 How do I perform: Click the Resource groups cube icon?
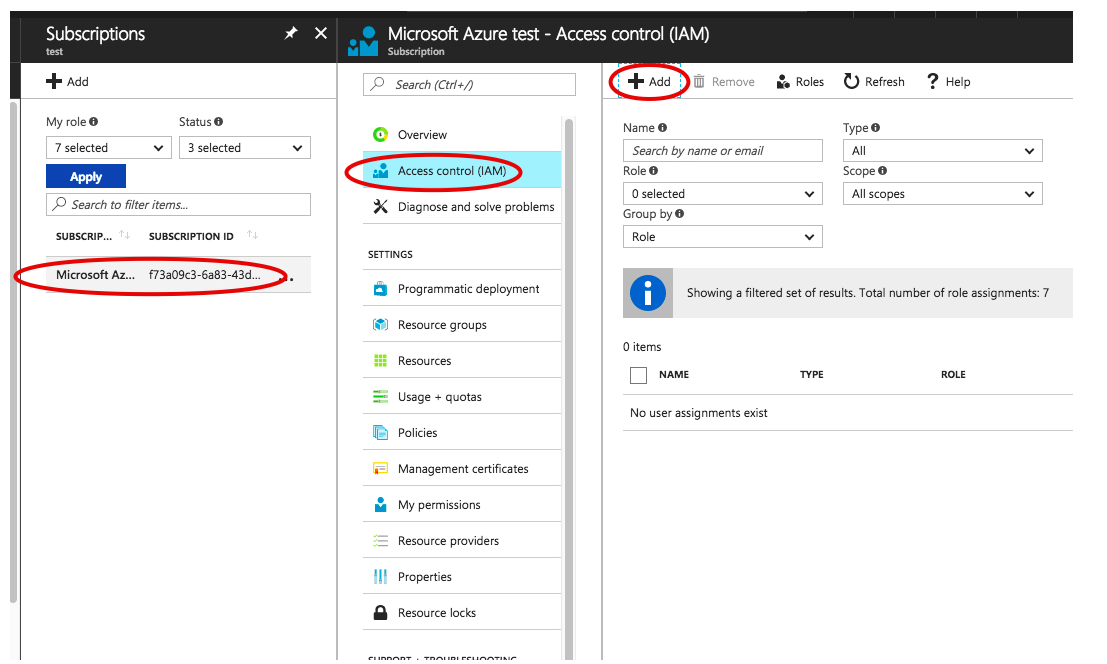(381, 325)
